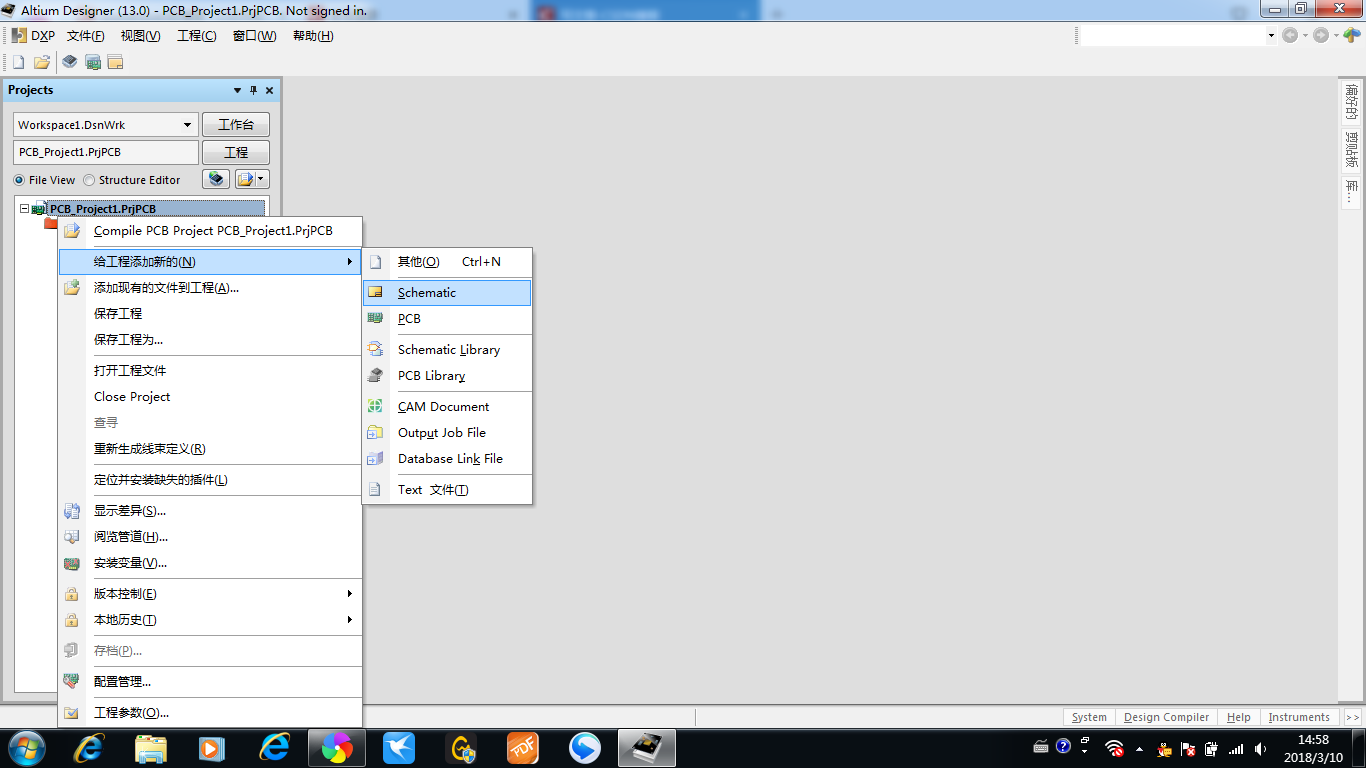Image resolution: width=1366 pixels, height=768 pixels.
Task: Click the CAM Document icon in submenu
Action: click(375, 407)
